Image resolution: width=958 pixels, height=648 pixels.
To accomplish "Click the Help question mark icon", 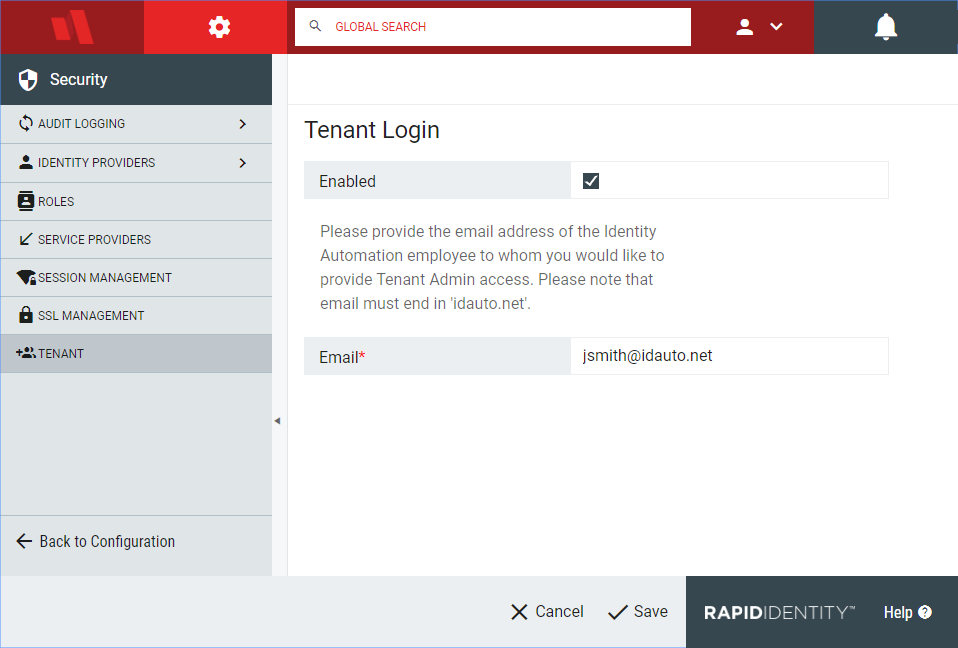I will [925, 612].
